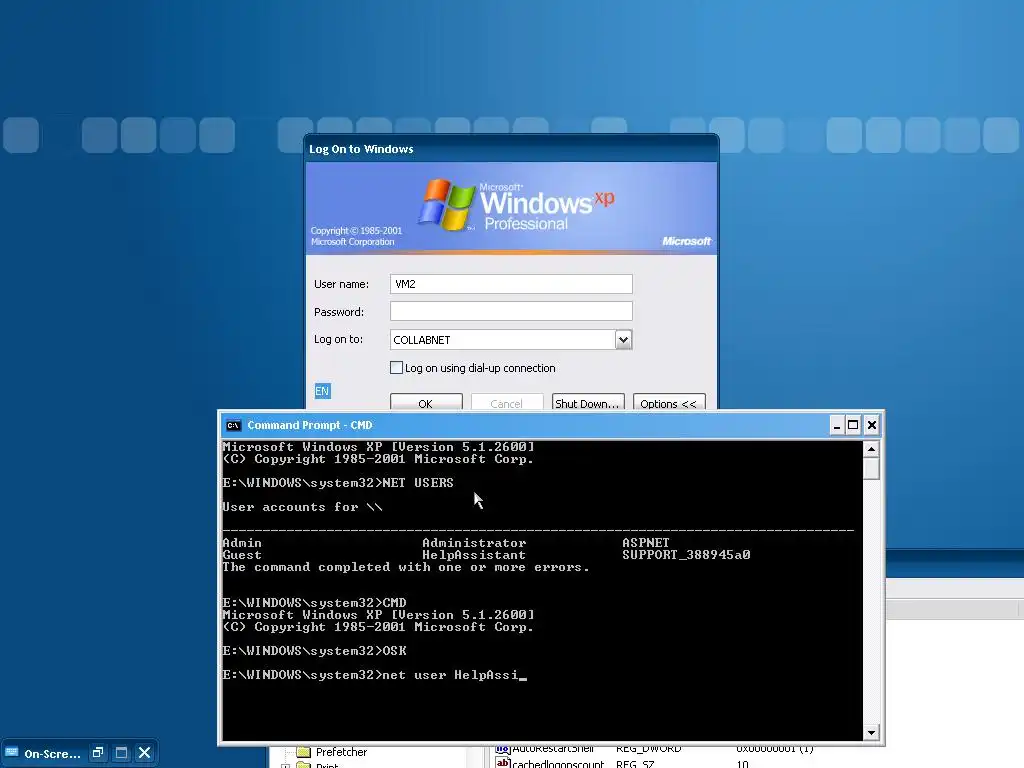Screen dimensions: 1024x768
Task: Click the greyed Cancel button
Action: (507, 402)
